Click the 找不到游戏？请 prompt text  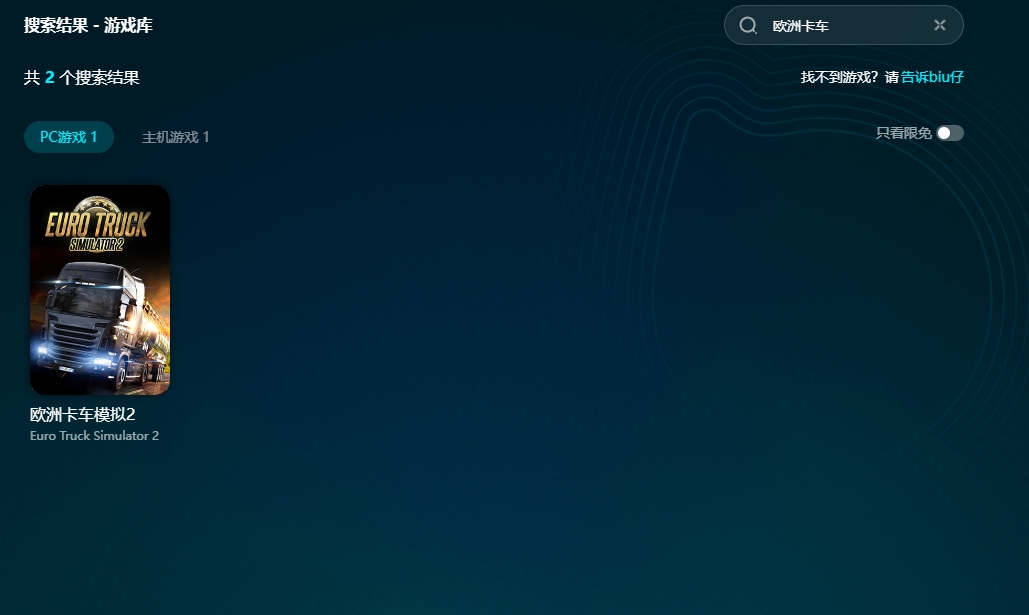849,77
